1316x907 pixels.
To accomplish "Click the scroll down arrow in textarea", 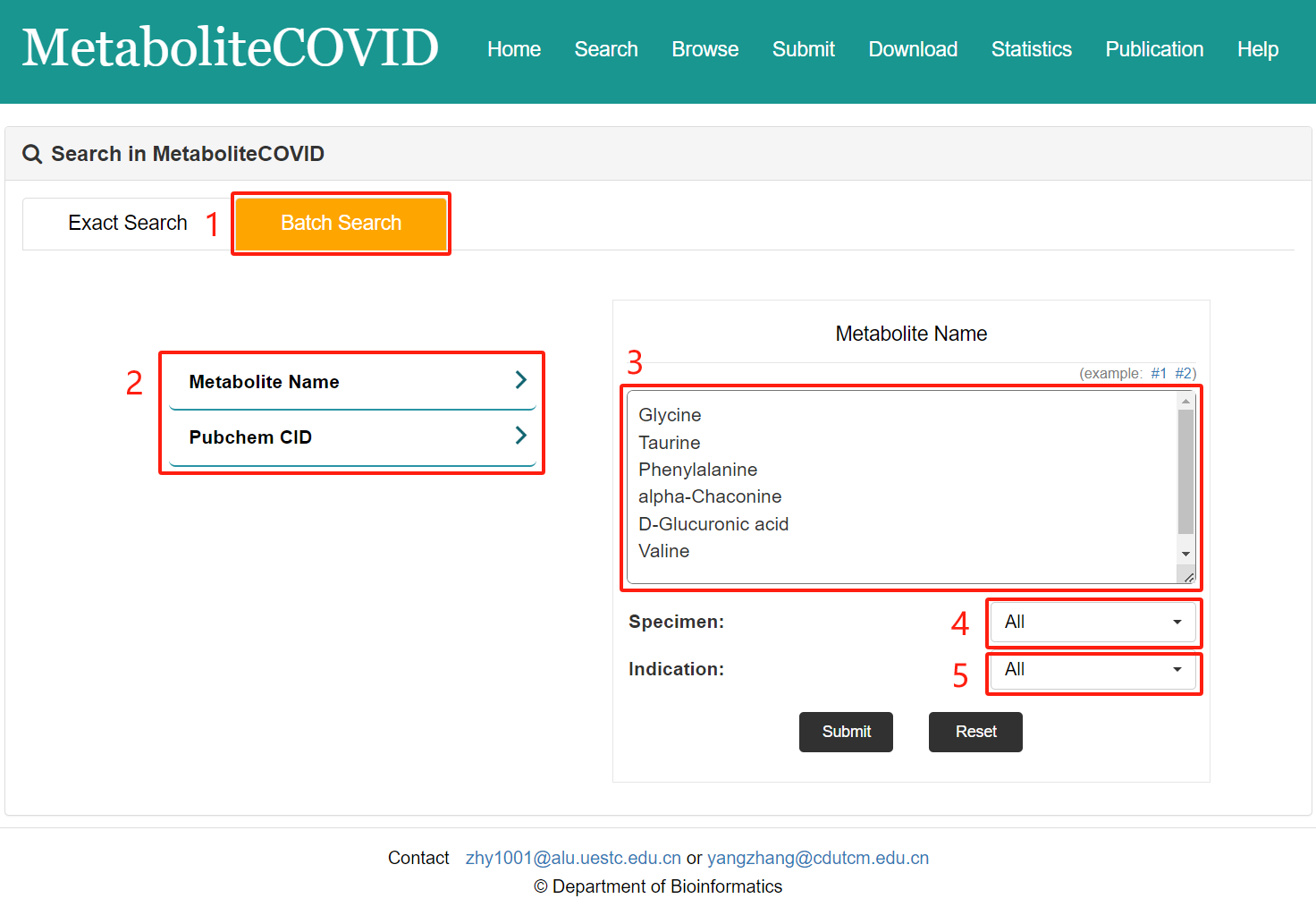I will coord(1185,555).
